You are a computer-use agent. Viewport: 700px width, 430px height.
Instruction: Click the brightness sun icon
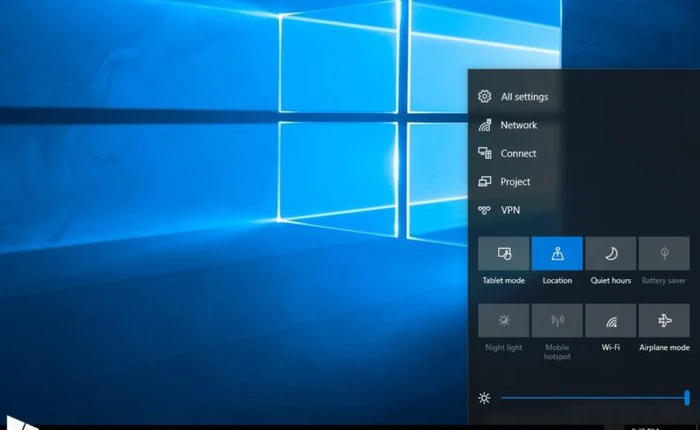[484, 398]
